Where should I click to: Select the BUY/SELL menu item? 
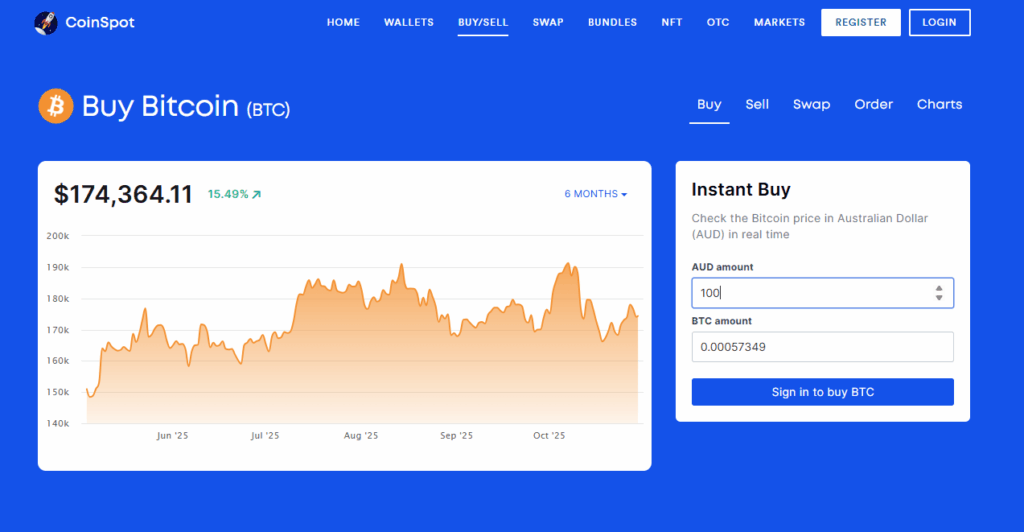coord(483,22)
